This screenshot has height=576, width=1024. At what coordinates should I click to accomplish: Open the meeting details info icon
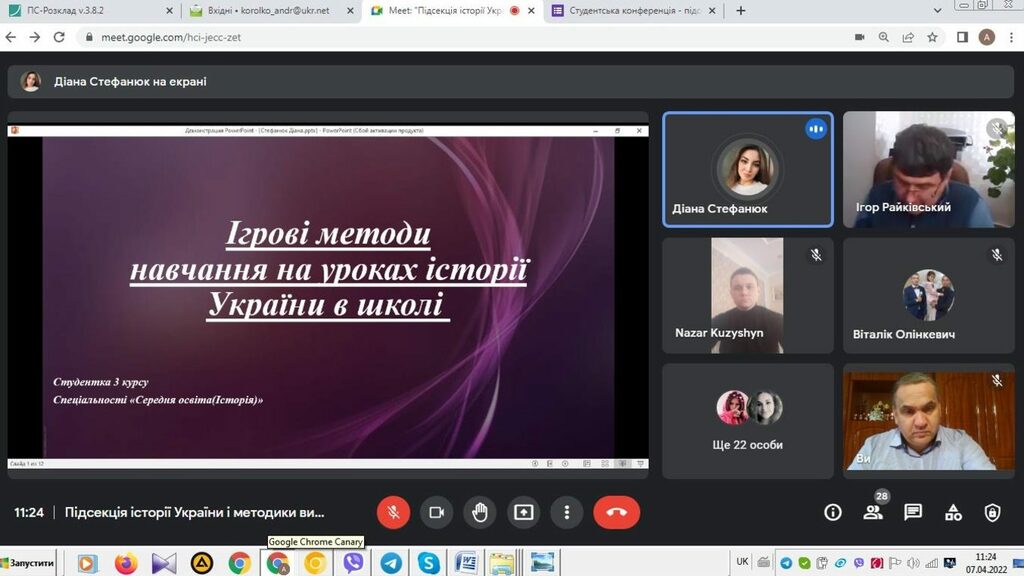[833, 512]
